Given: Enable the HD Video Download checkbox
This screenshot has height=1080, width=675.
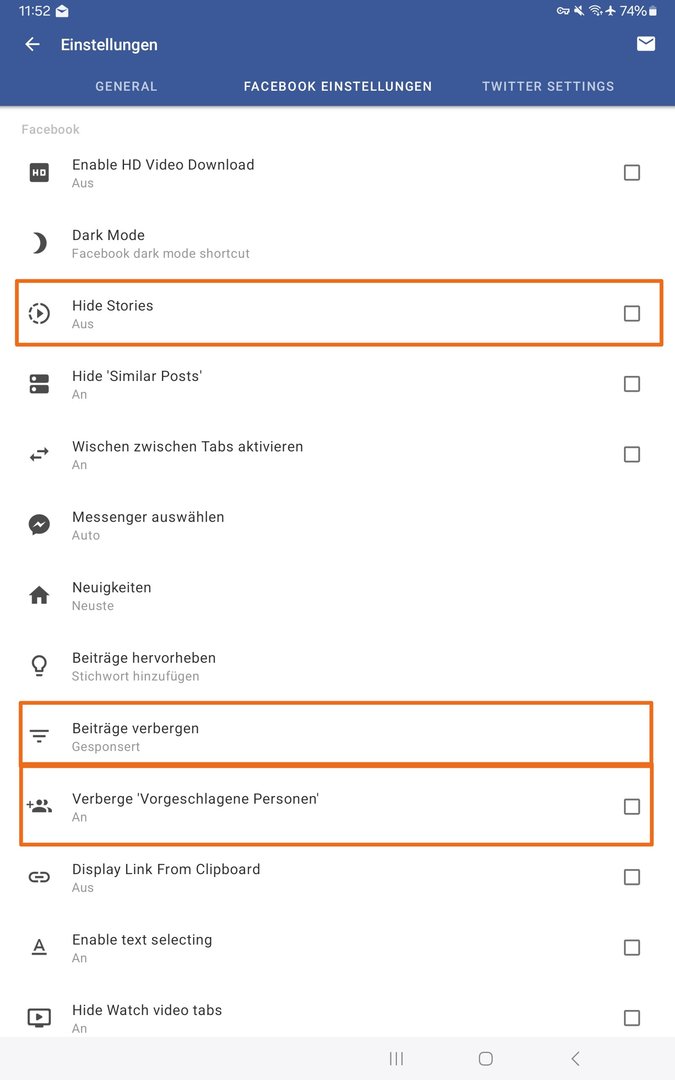Looking at the screenshot, I should (x=632, y=172).
